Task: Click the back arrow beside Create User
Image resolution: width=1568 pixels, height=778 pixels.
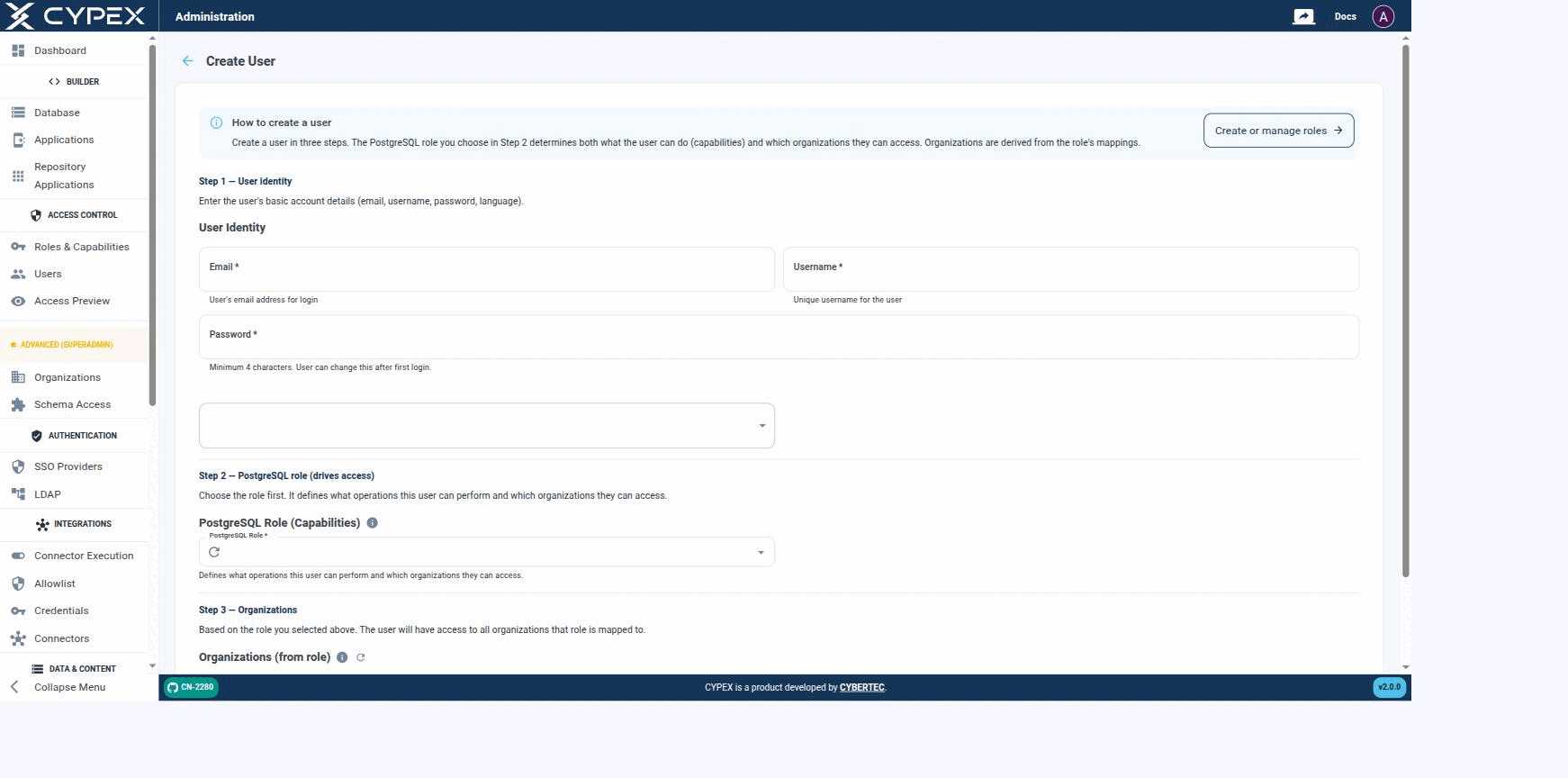Action: (187, 61)
